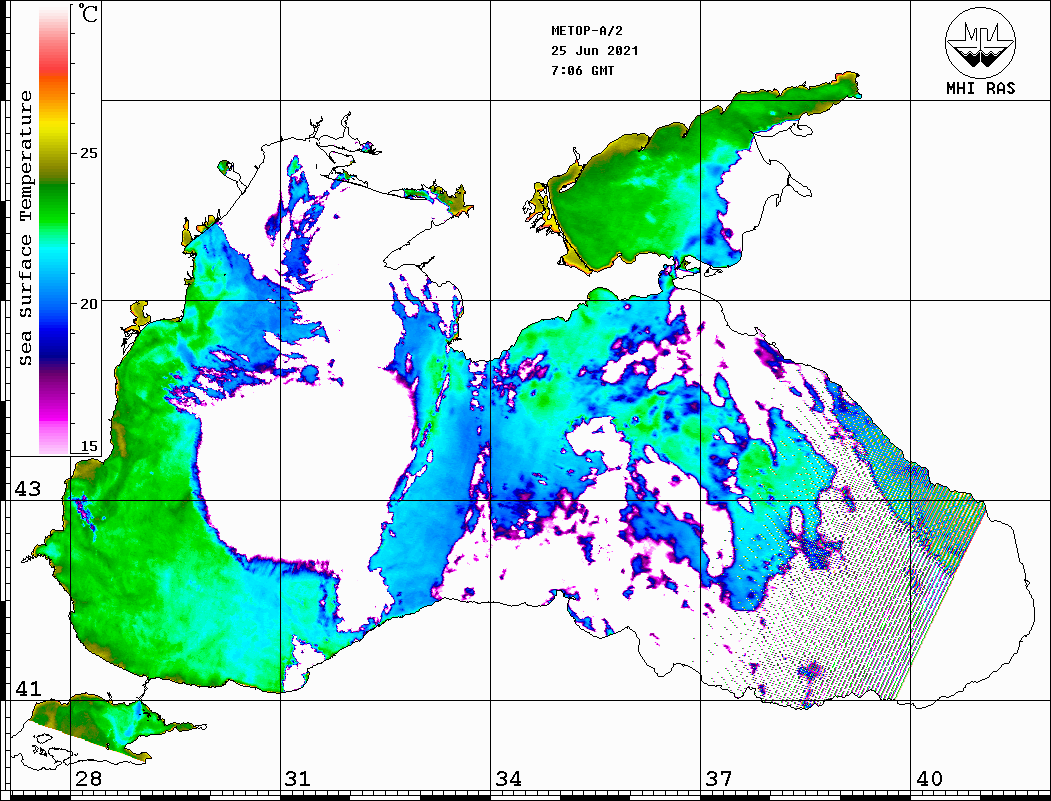Click the 'METOP-A/2' satellite label
The height and width of the screenshot is (801, 1051).
point(587,31)
